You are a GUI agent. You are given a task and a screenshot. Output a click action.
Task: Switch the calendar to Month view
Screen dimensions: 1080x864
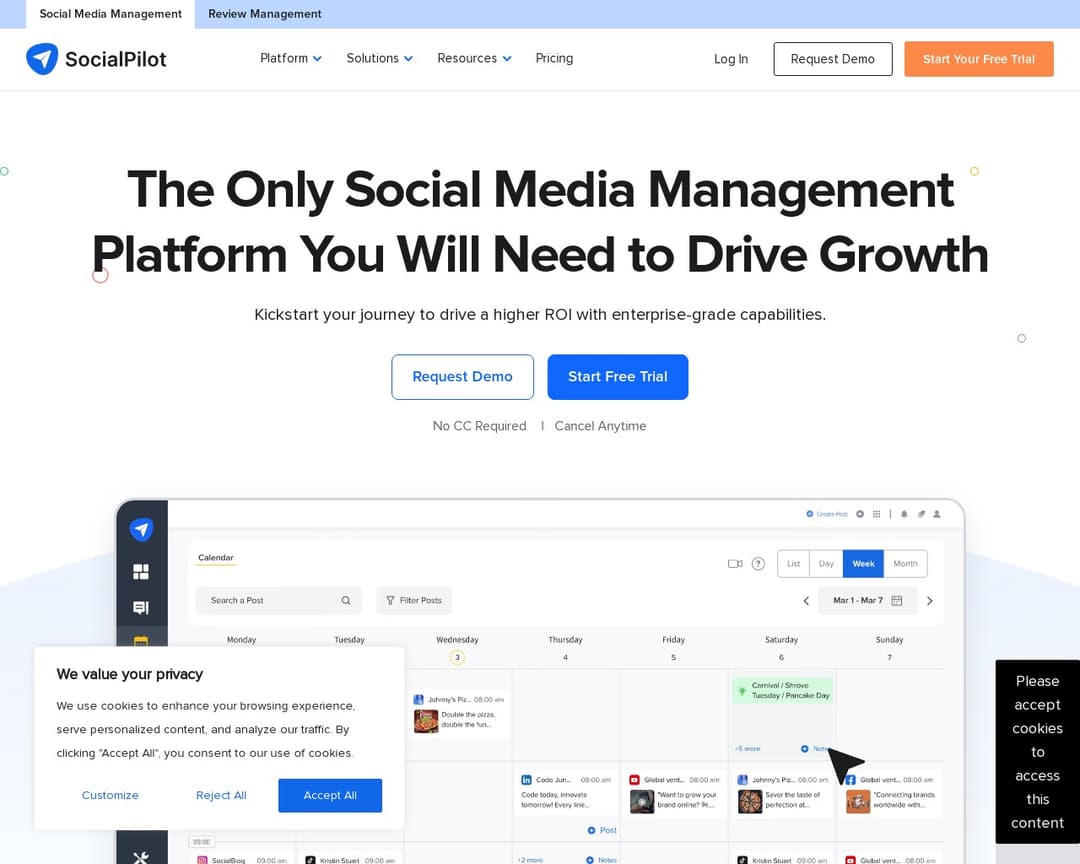click(x=905, y=563)
